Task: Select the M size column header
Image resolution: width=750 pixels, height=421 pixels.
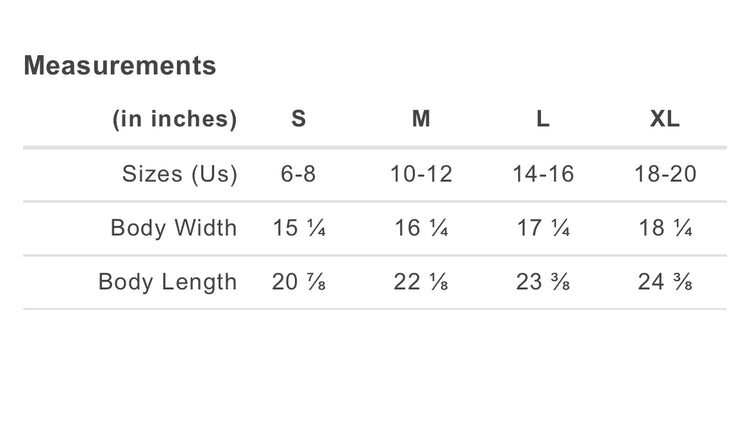Action: 421,120
